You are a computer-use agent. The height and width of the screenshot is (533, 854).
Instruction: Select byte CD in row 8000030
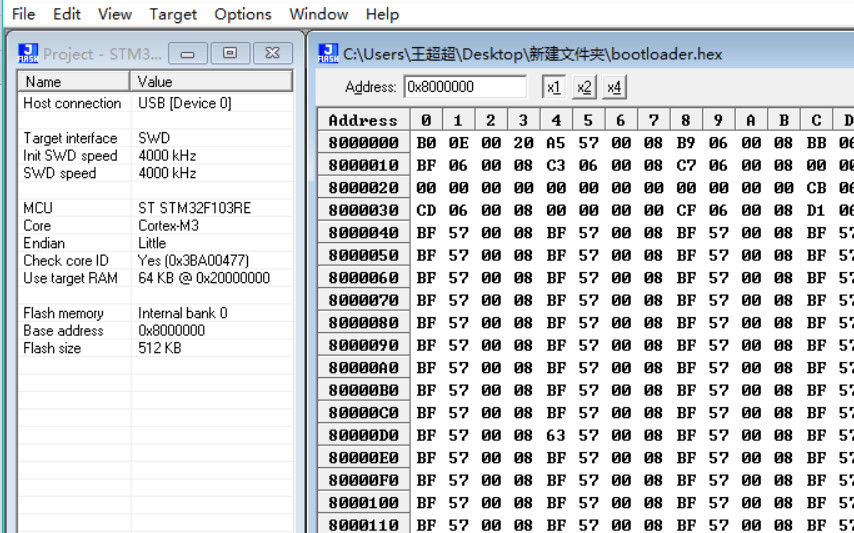(426, 210)
